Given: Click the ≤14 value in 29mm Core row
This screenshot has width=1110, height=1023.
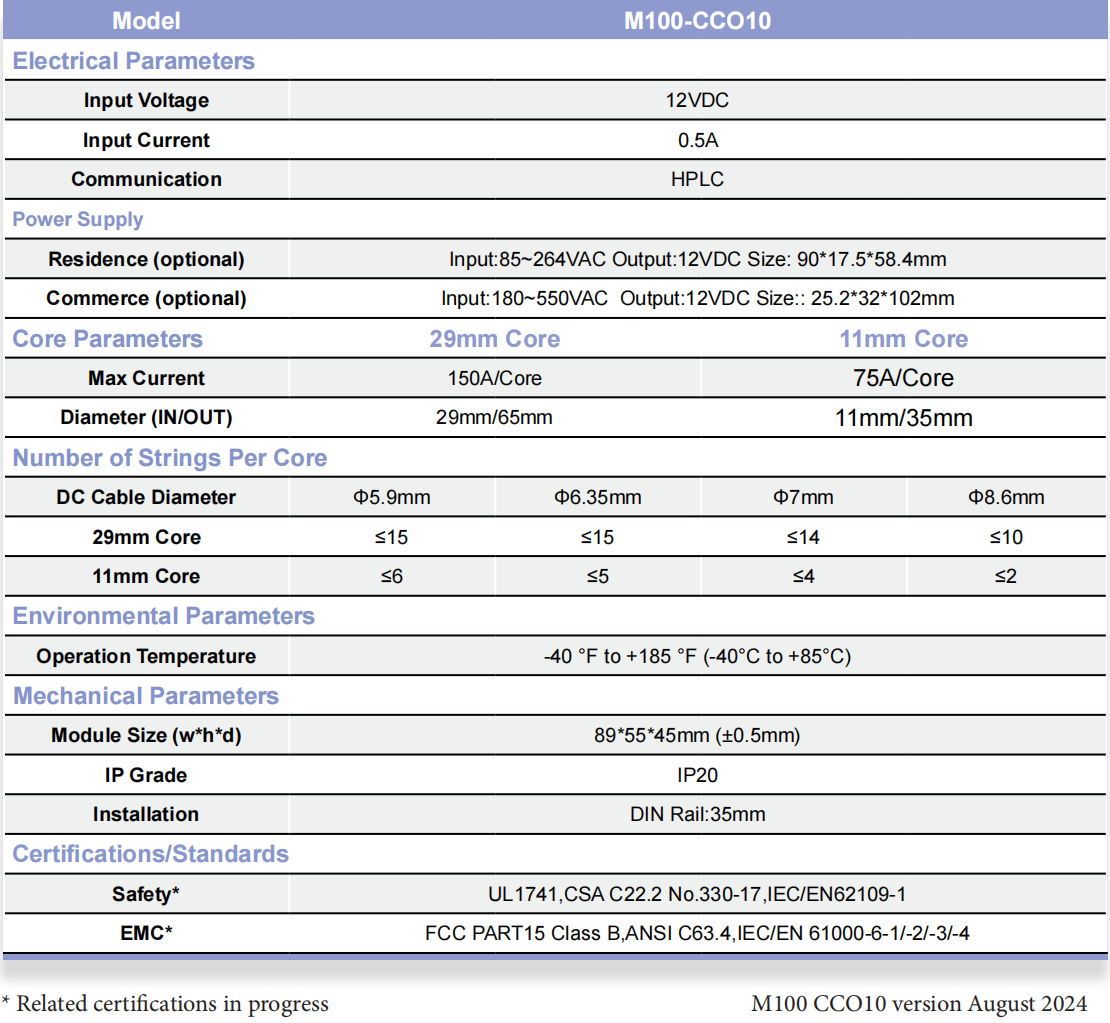Looking at the screenshot, I should [x=803, y=537].
